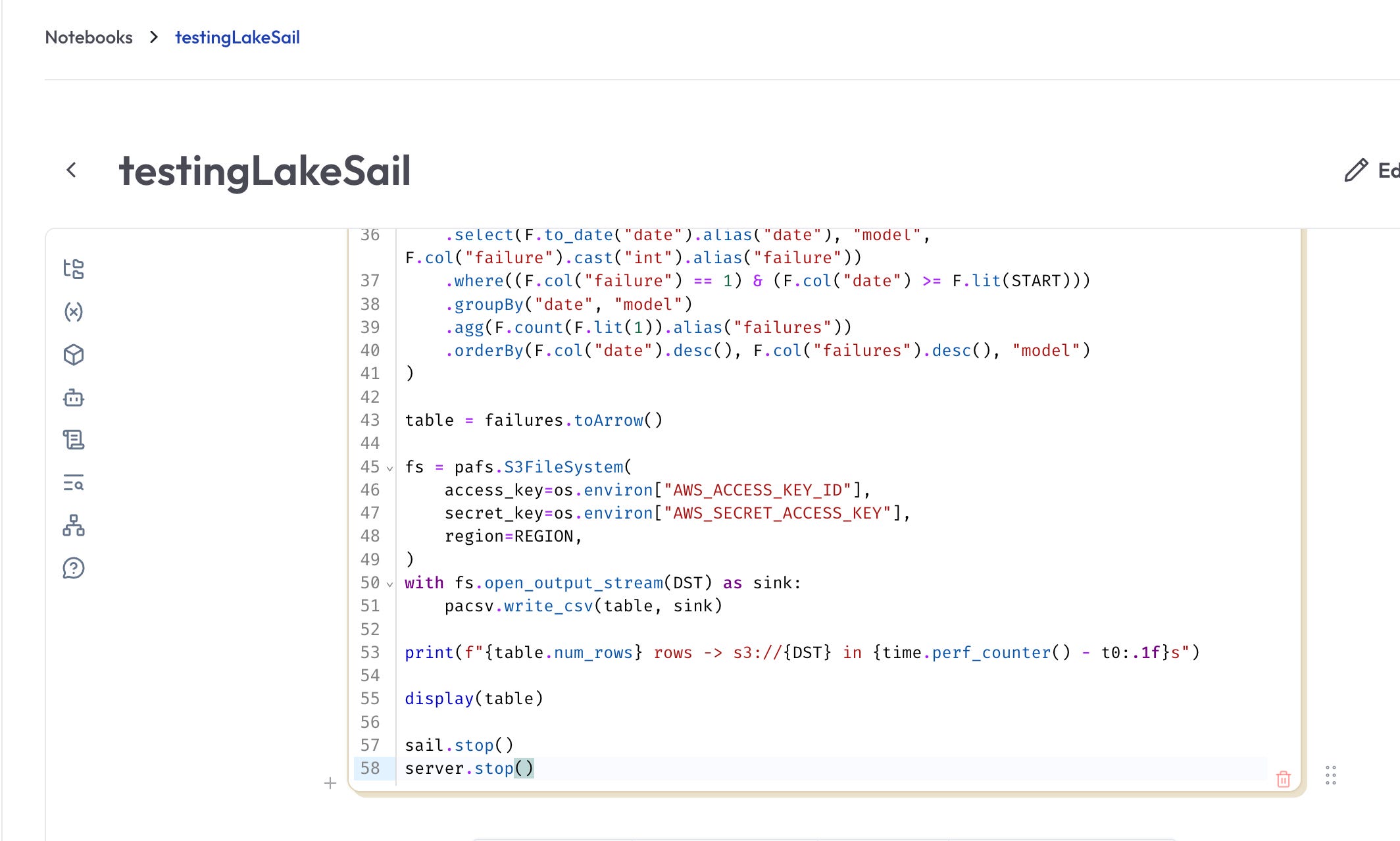Click the Edit pencil button
1400x841 pixels.
click(1371, 170)
